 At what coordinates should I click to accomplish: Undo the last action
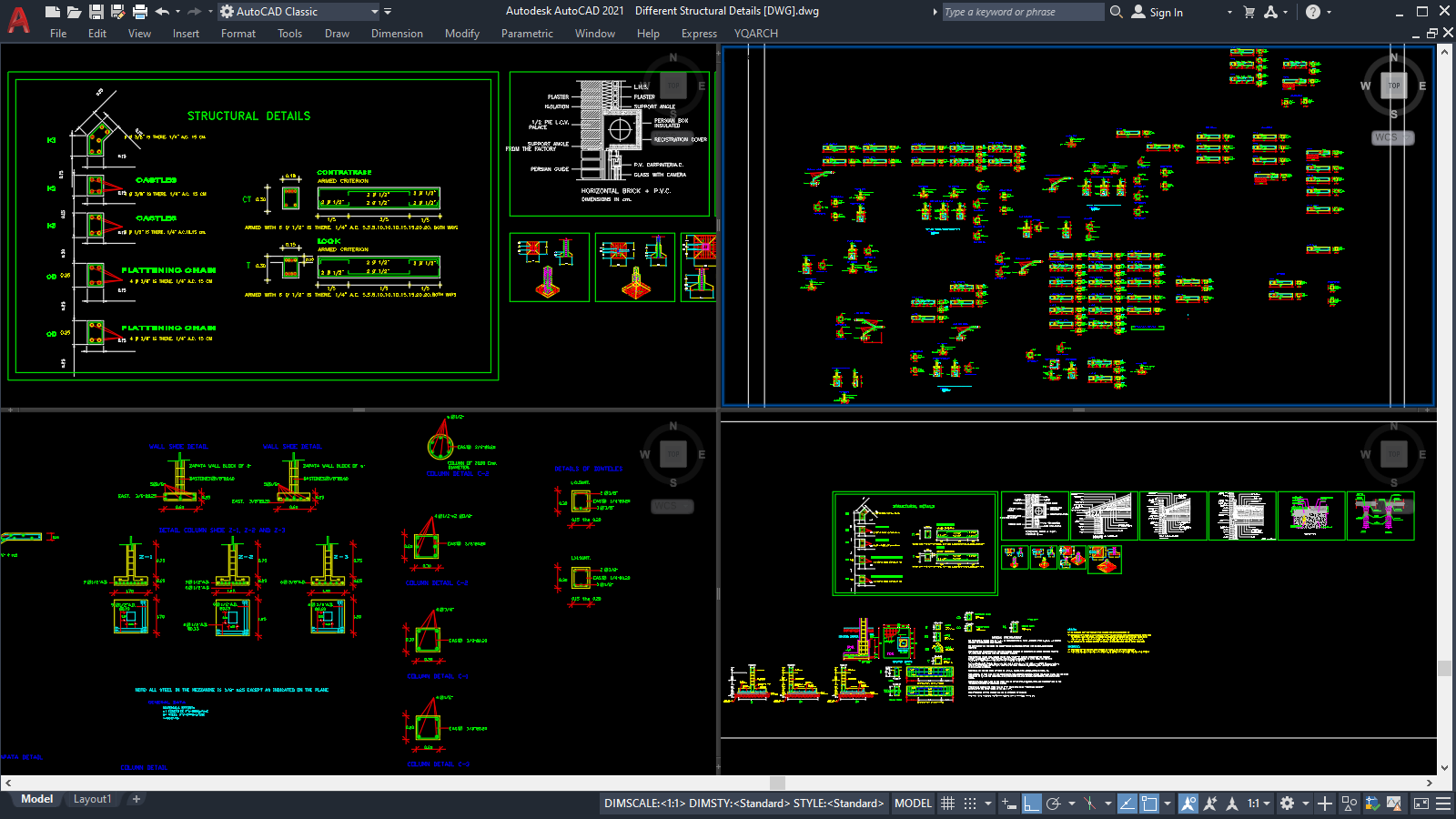161,11
